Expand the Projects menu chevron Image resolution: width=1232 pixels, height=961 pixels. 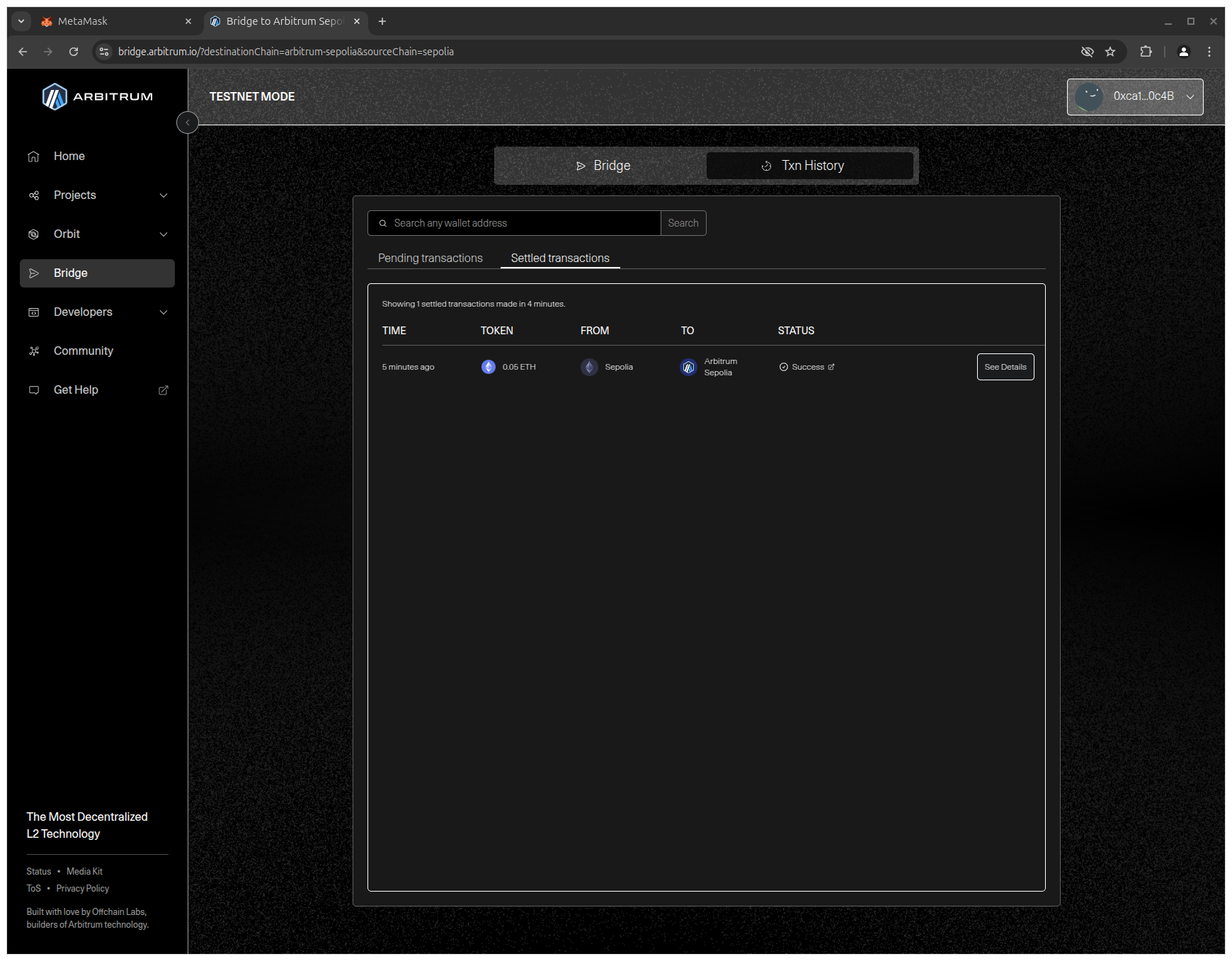click(x=164, y=195)
